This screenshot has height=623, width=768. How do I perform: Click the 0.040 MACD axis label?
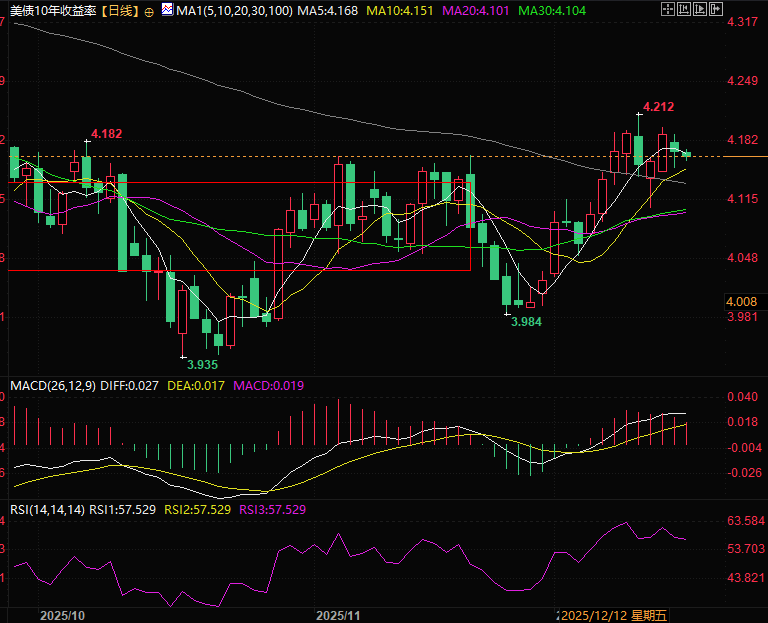[743, 397]
